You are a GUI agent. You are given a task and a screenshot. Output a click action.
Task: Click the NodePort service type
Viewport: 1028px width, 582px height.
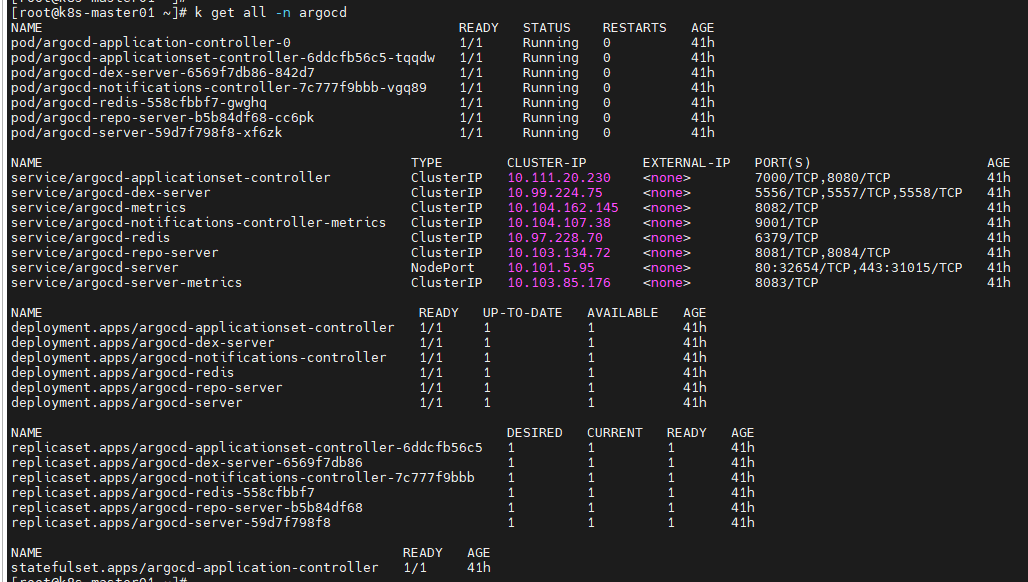tap(443, 268)
